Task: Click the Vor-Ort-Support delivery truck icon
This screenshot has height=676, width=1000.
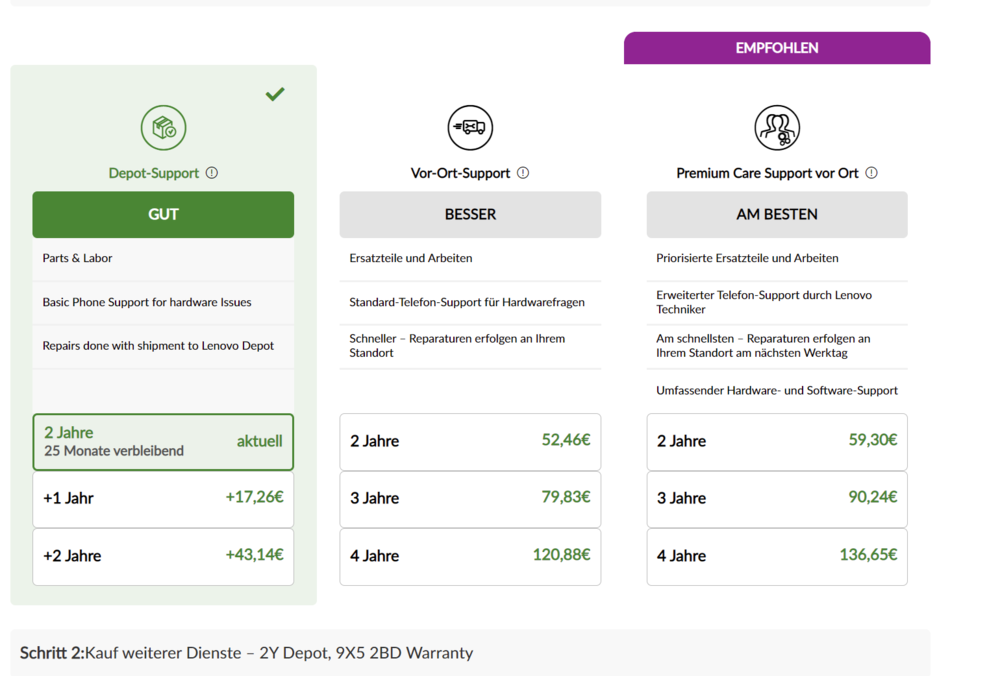Action: [470, 128]
